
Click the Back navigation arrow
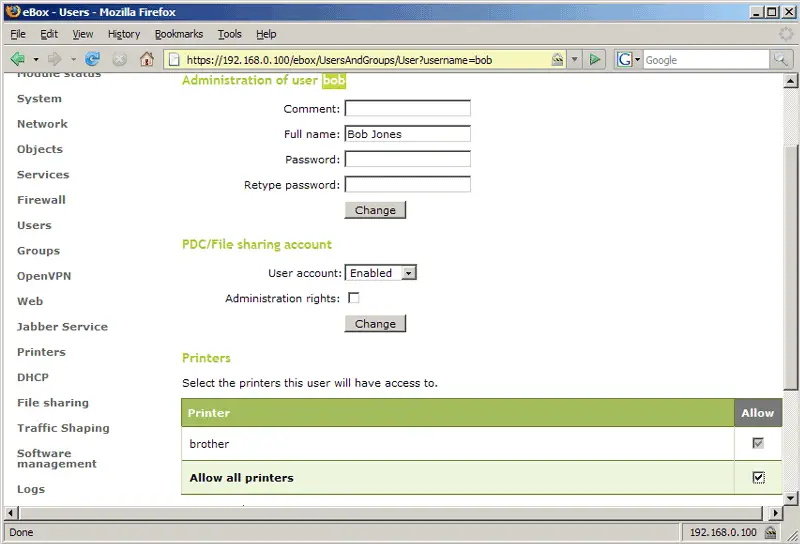pos(18,59)
